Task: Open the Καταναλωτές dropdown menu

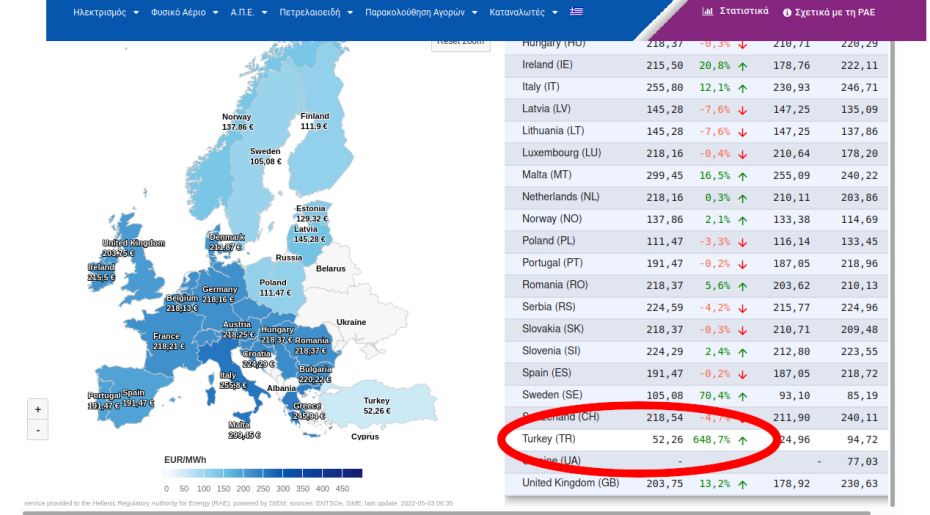Action: [523, 12]
